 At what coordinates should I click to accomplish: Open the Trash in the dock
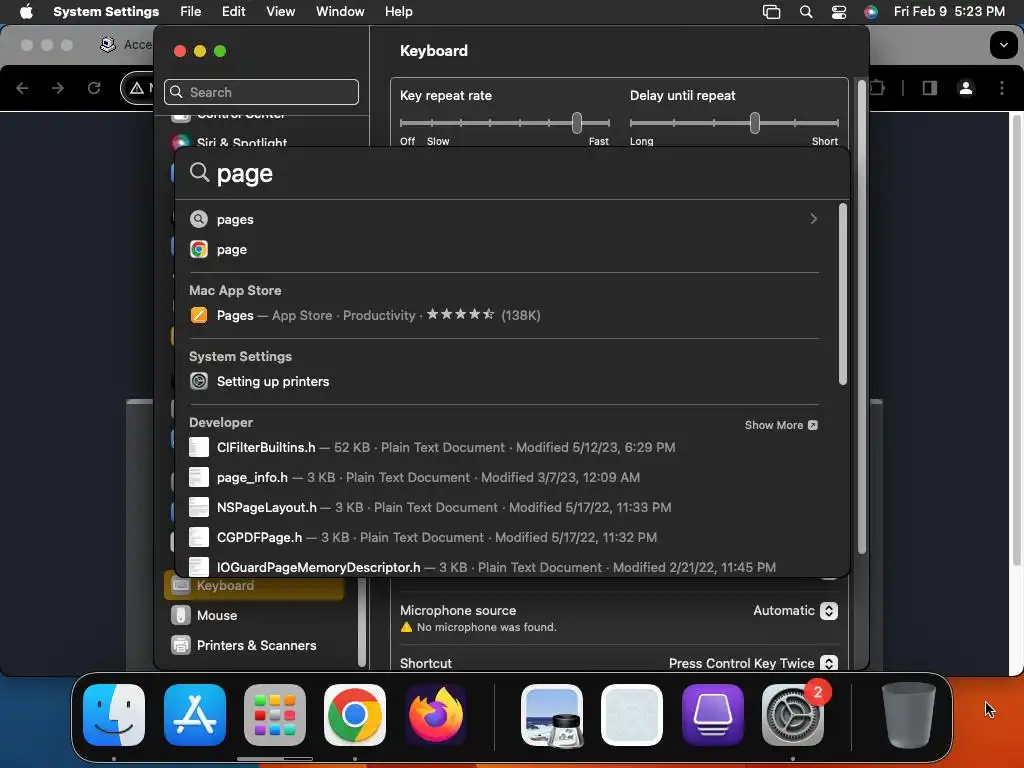coord(908,715)
